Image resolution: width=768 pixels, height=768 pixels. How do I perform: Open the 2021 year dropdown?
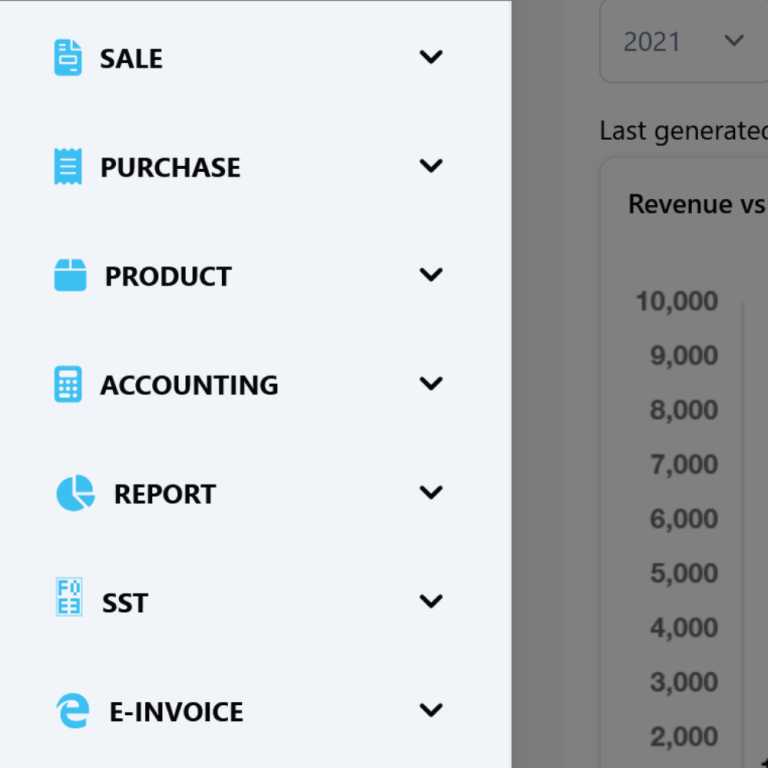tap(684, 42)
